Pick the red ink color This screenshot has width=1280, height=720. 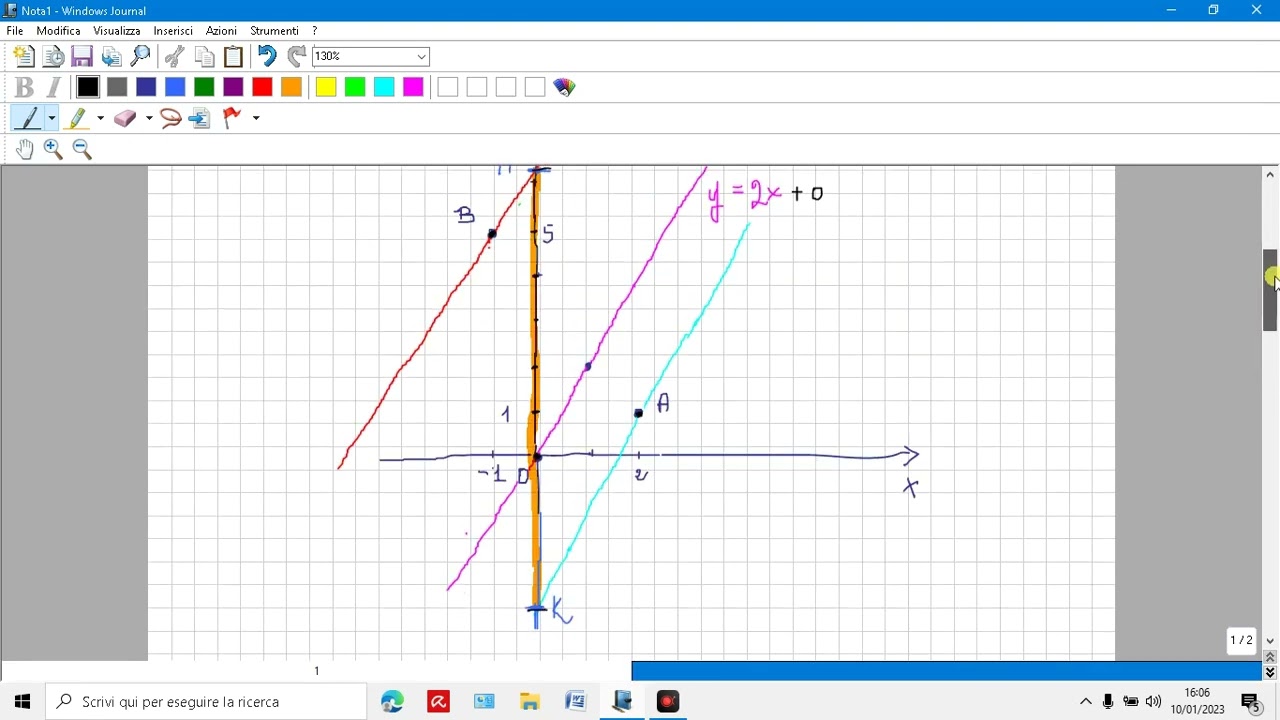(x=262, y=87)
